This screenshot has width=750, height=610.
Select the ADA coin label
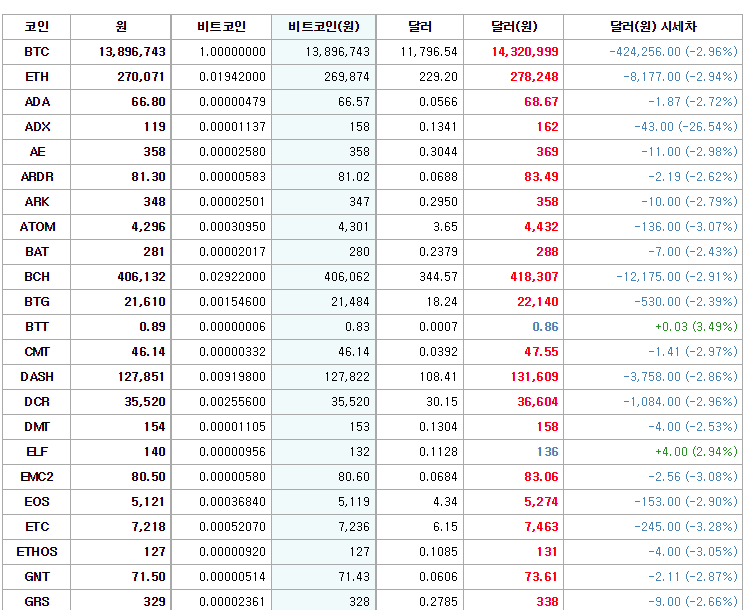(x=37, y=101)
